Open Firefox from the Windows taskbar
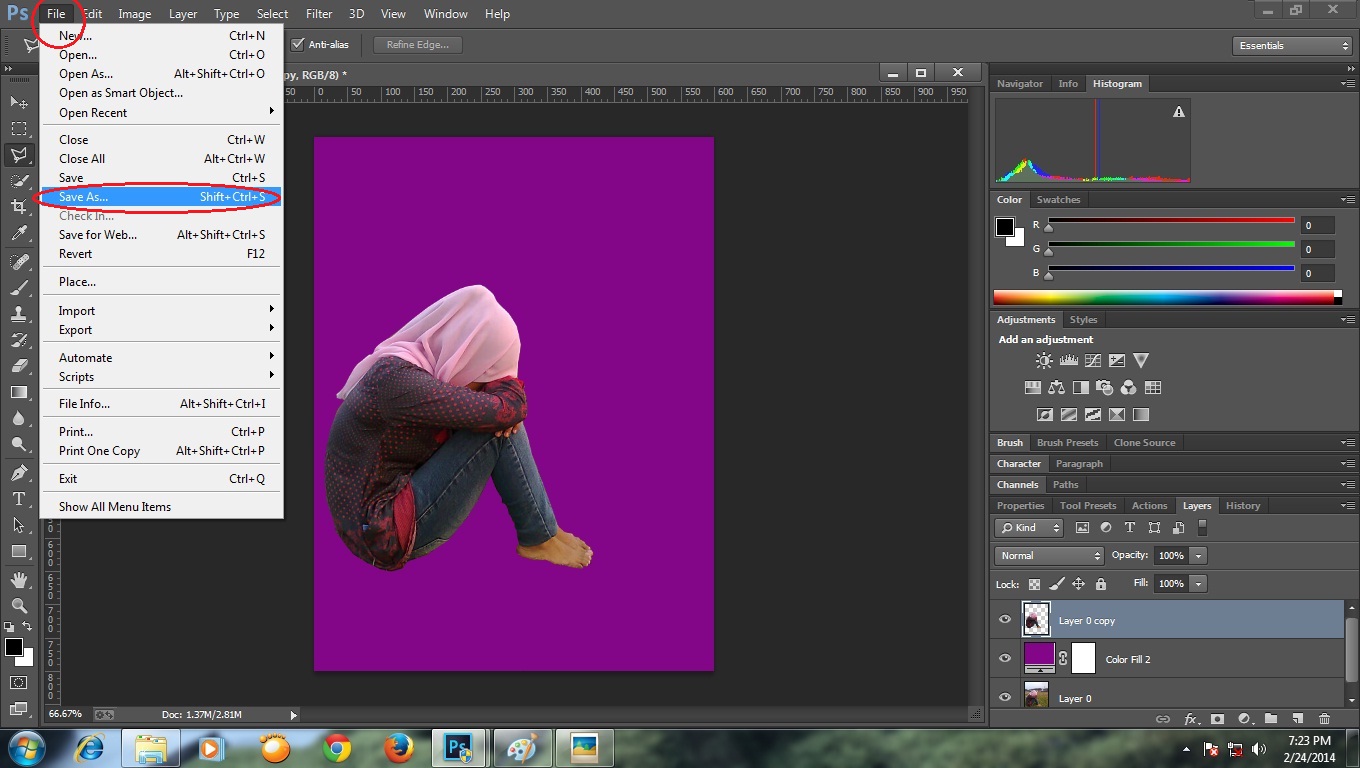 tap(399, 748)
